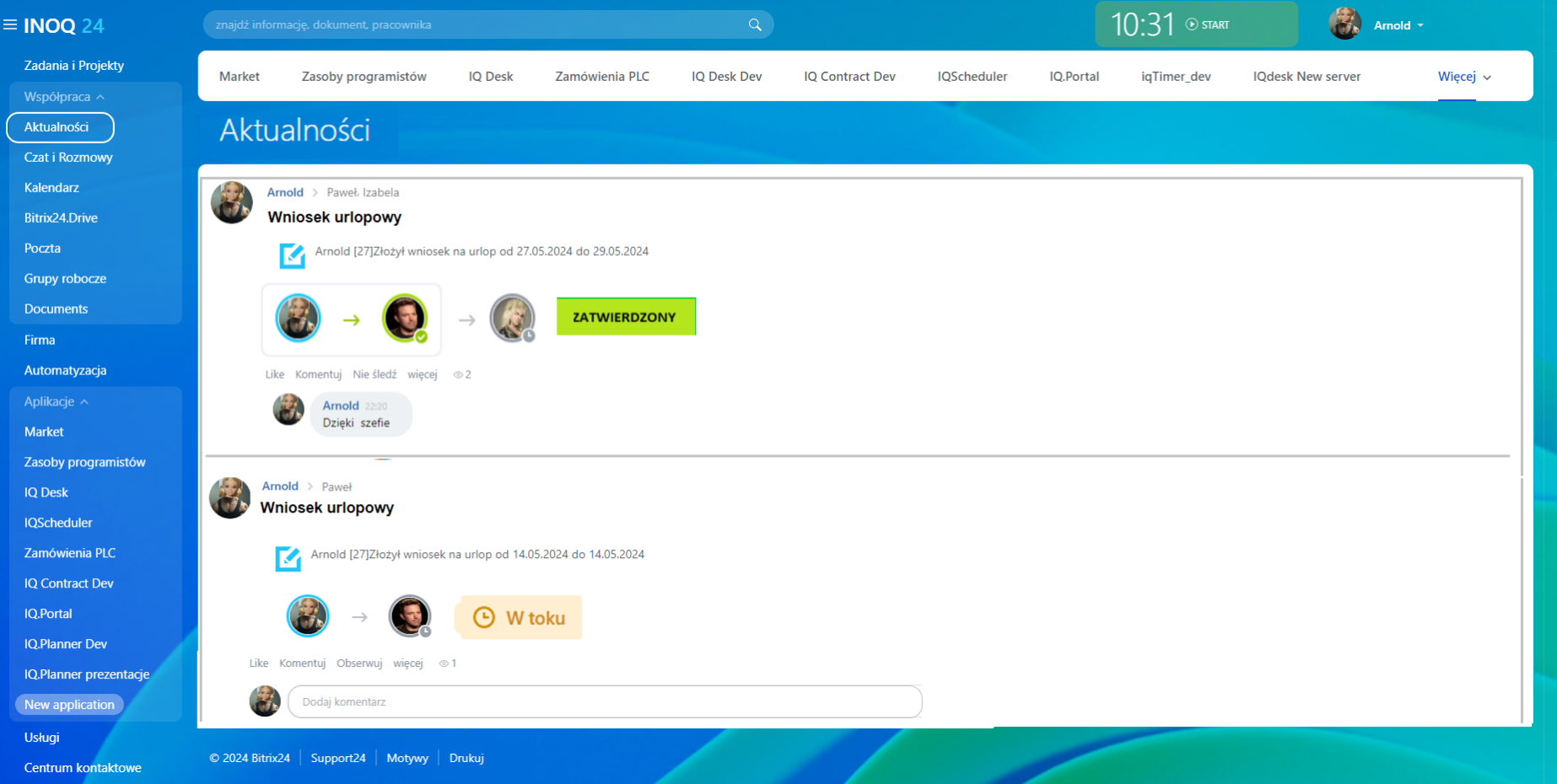Open IQ.Planner prezentacje
The height and width of the screenshot is (784, 1557).
coord(87,674)
